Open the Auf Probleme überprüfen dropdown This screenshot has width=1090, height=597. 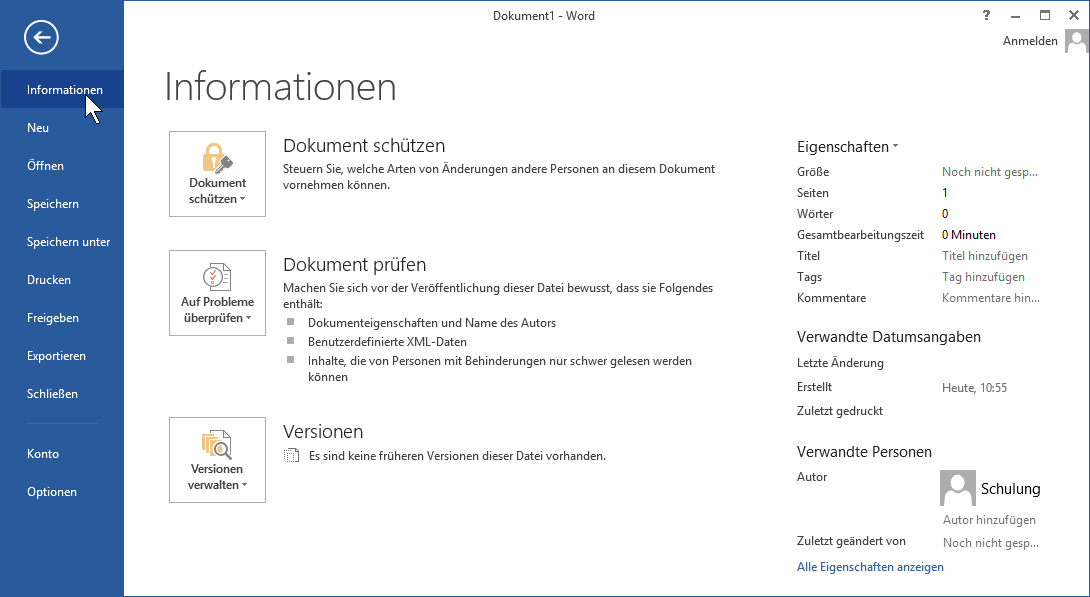pyautogui.click(x=217, y=309)
